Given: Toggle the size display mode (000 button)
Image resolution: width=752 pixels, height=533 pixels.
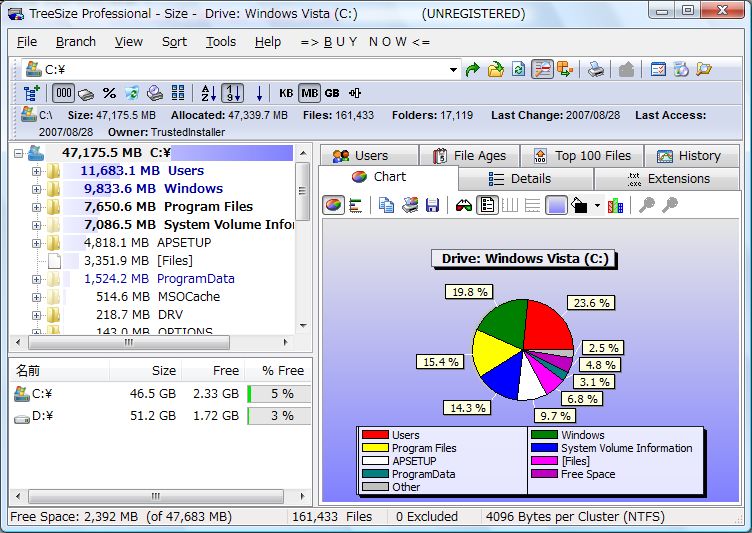Looking at the screenshot, I should pyautogui.click(x=63, y=93).
